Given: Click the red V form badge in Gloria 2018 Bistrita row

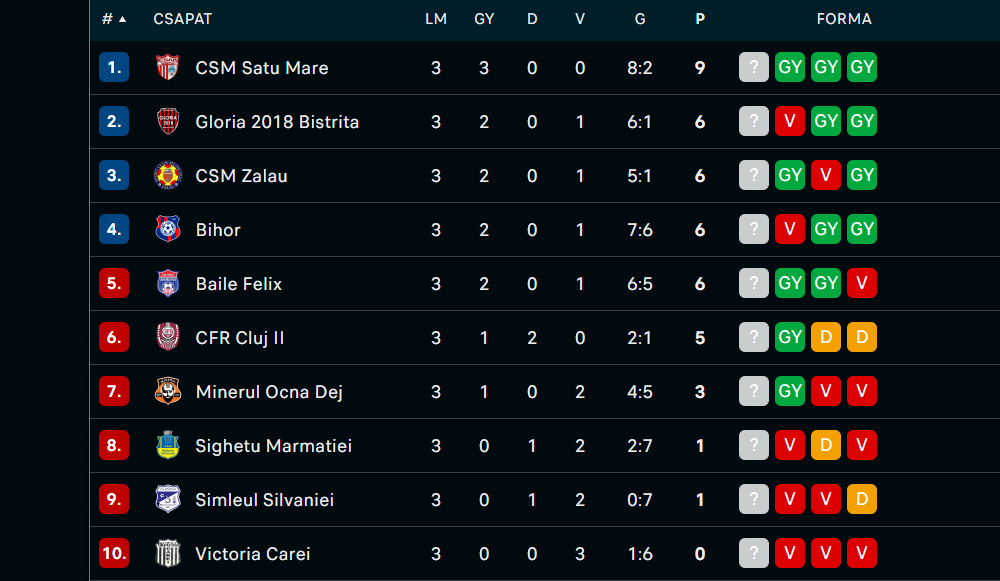Looking at the screenshot, I should tap(790, 121).
